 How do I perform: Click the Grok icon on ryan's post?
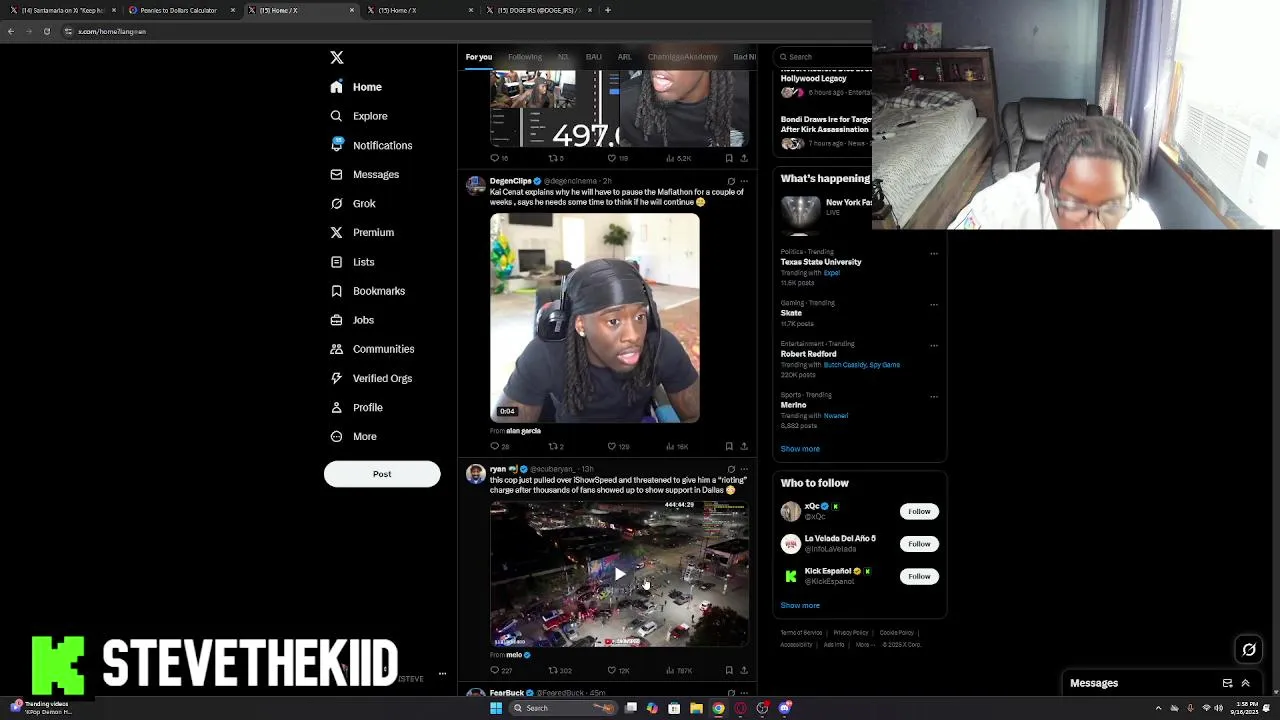pyautogui.click(x=731, y=469)
